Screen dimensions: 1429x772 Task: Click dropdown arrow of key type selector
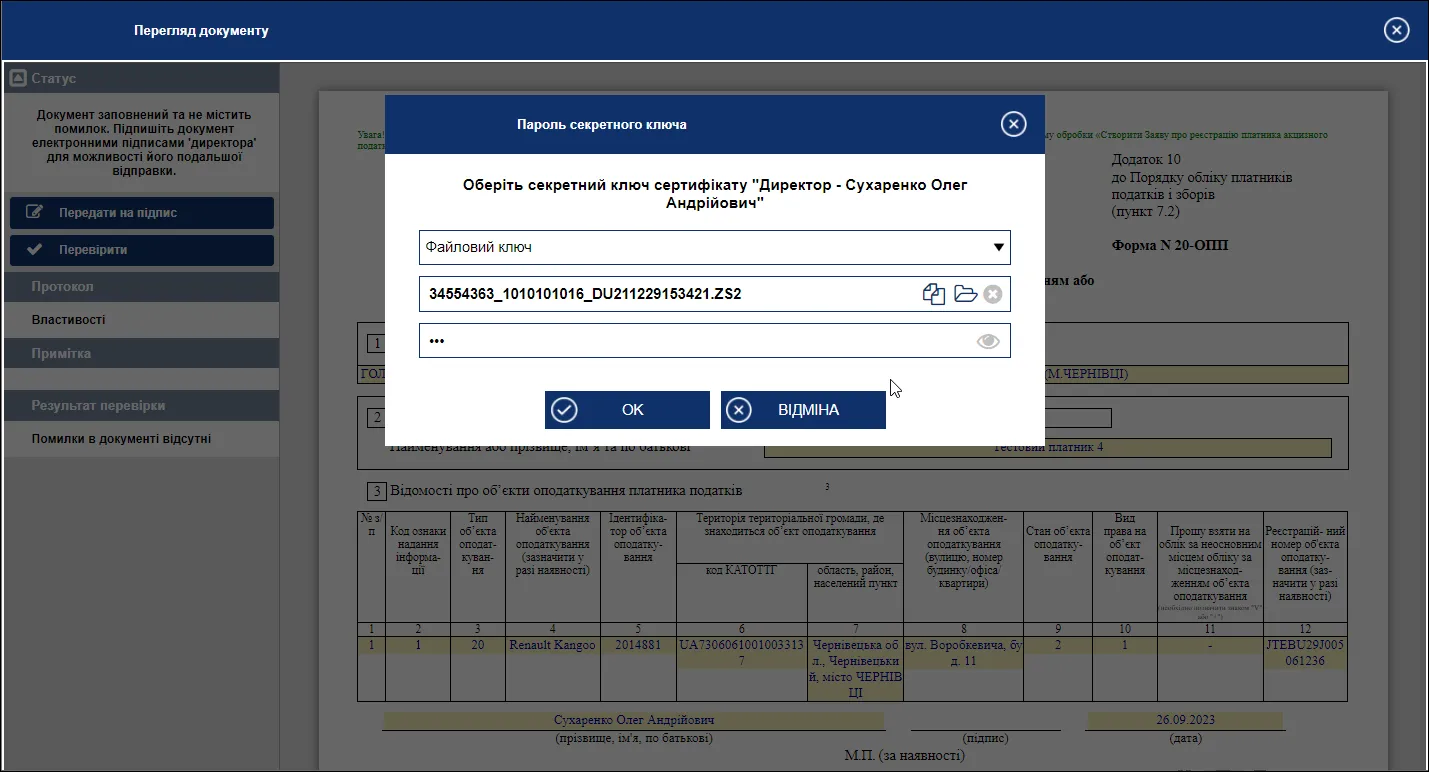[998, 247]
